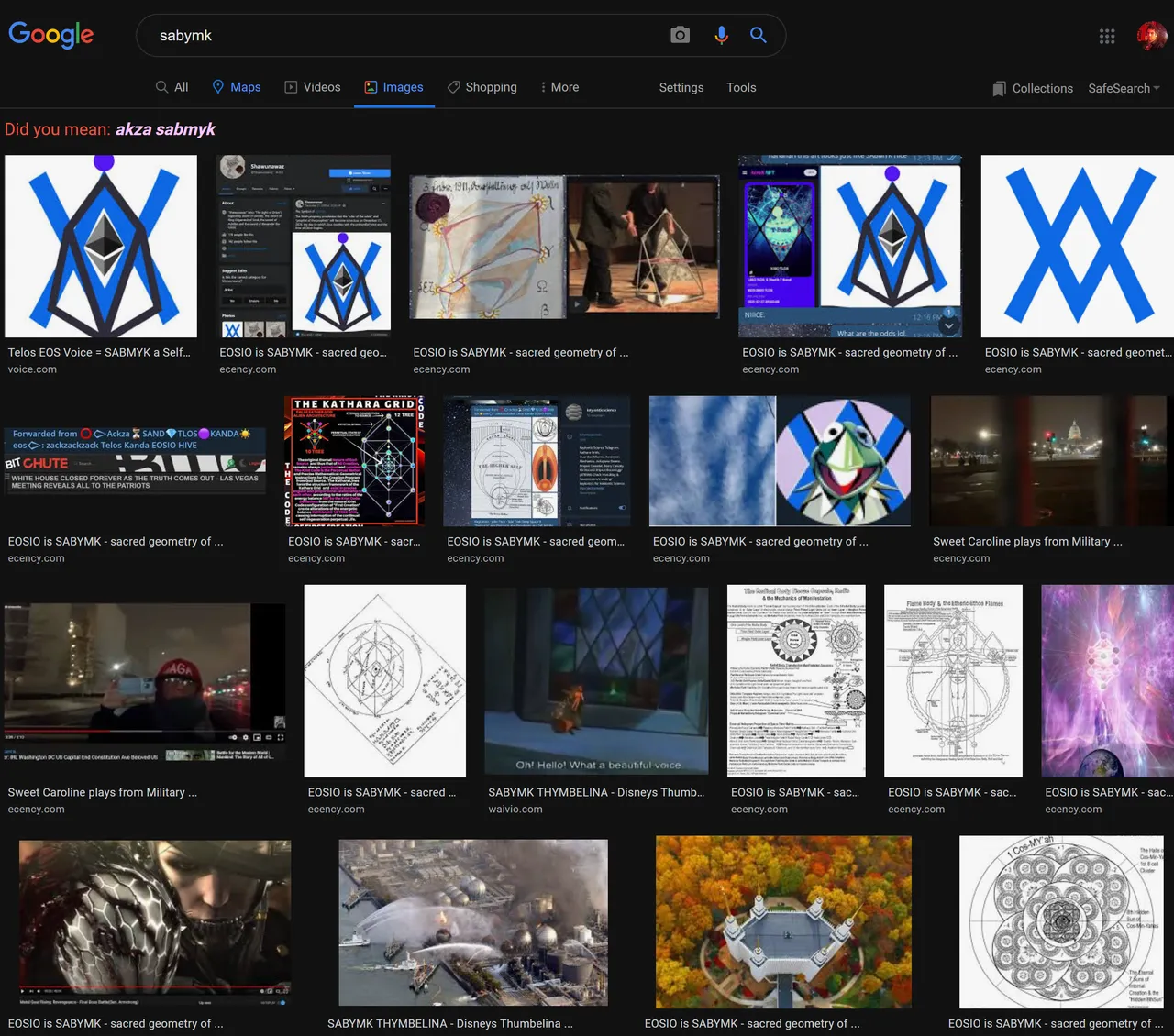Switch to the All results tab
The width and height of the screenshot is (1174, 1036).
[172, 87]
